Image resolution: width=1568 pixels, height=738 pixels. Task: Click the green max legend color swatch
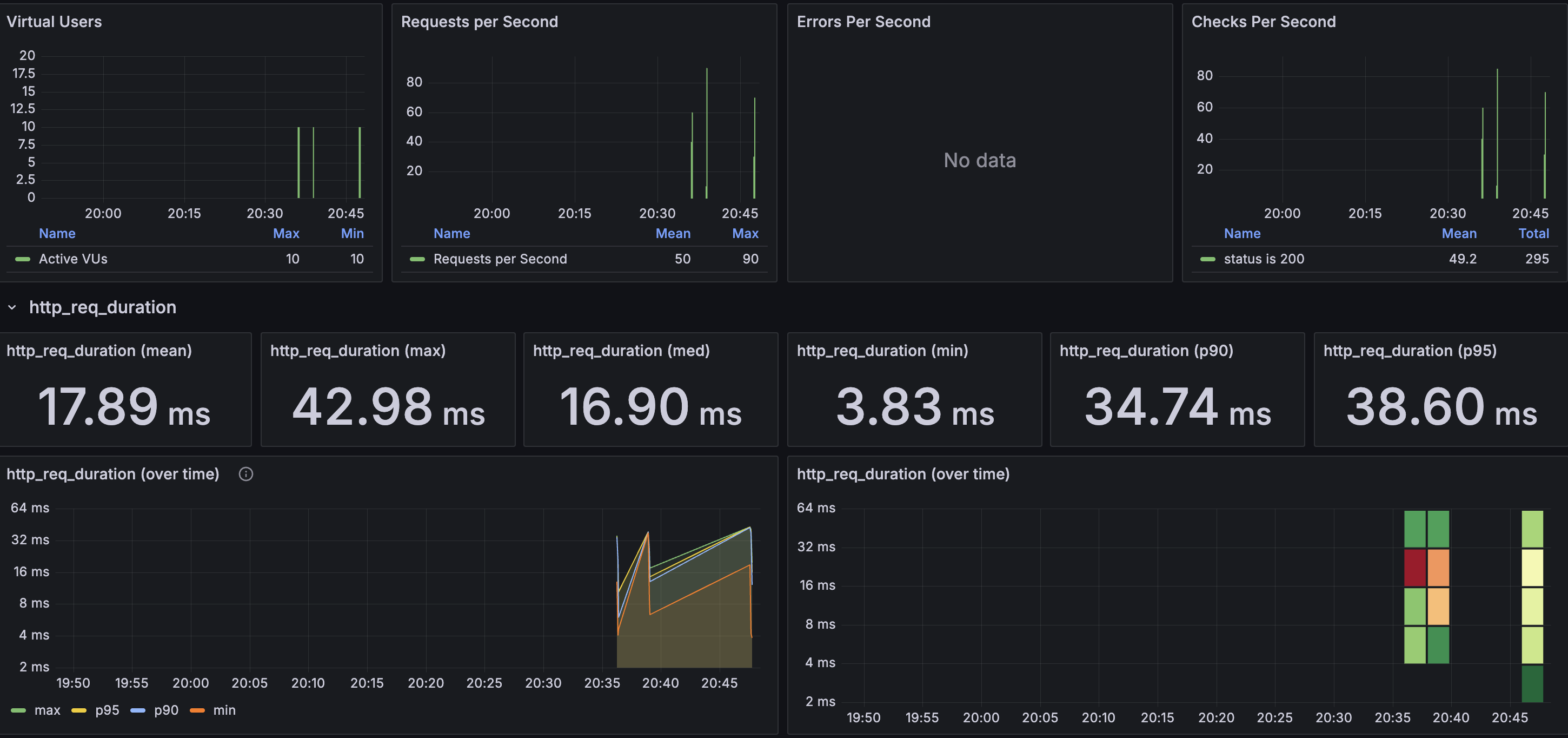click(x=19, y=710)
